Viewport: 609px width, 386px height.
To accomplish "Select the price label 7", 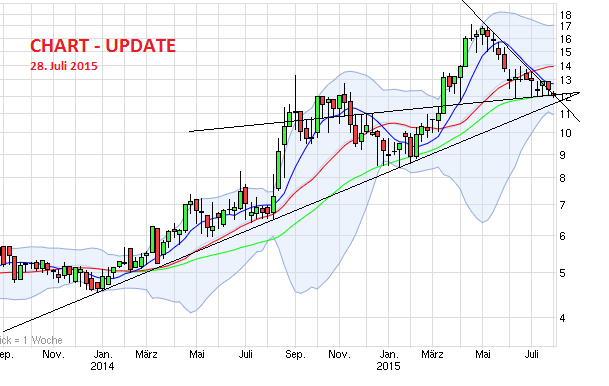I will point(563,205).
